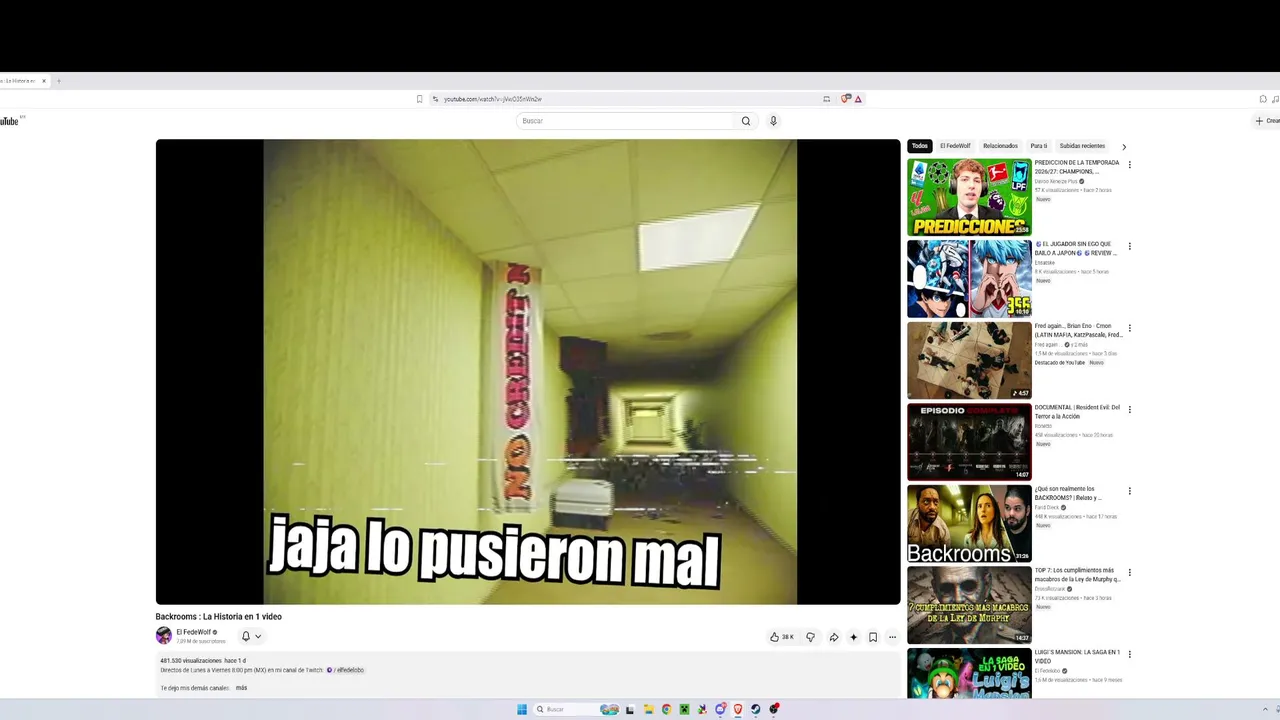Open options menu for Fred again video
Image resolution: width=1280 pixels, height=720 pixels.
[1130, 328]
